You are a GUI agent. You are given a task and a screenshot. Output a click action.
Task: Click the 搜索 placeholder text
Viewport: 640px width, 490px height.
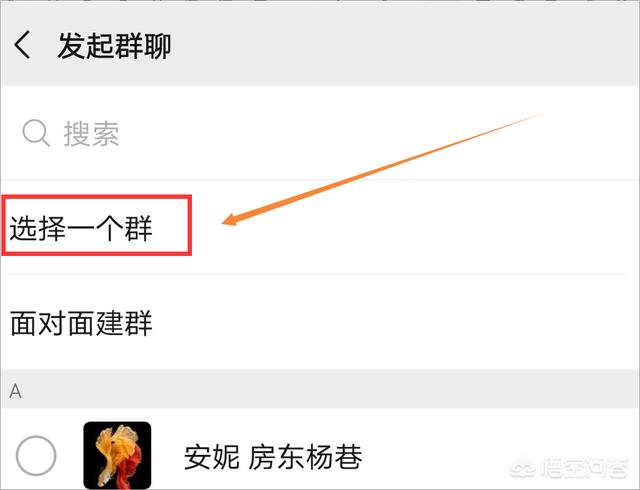point(91,134)
